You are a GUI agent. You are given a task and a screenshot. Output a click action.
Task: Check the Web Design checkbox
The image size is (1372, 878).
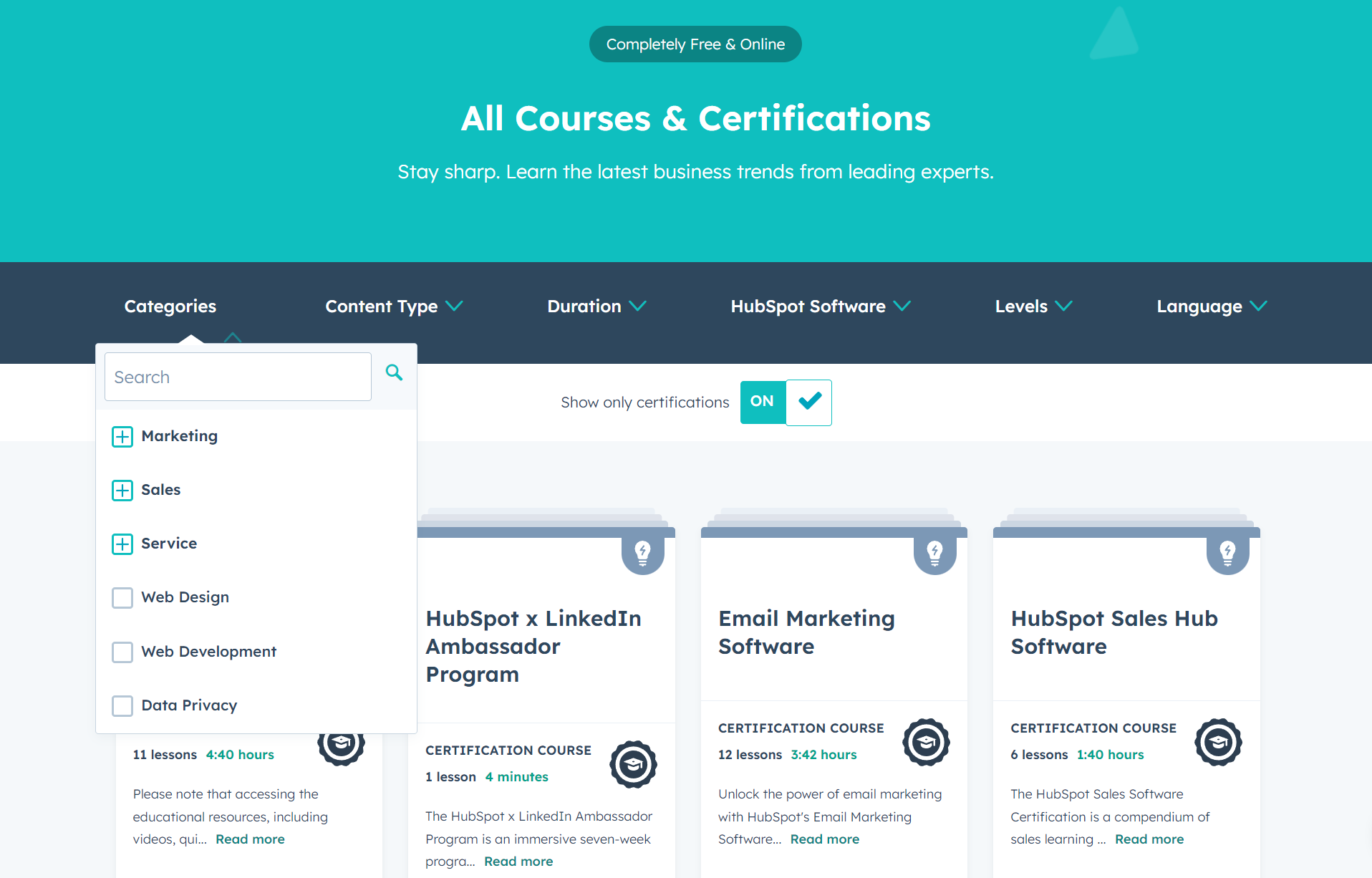coord(122,598)
